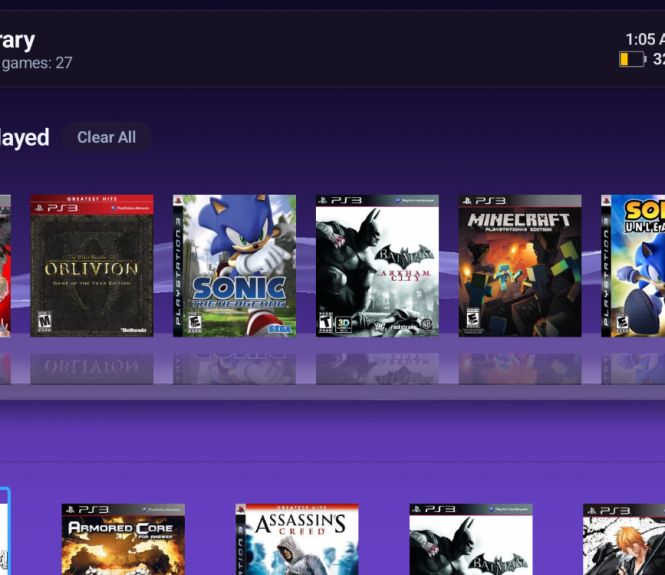
Task: Click the games count text "games: 27"
Action: tap(37, 63)
